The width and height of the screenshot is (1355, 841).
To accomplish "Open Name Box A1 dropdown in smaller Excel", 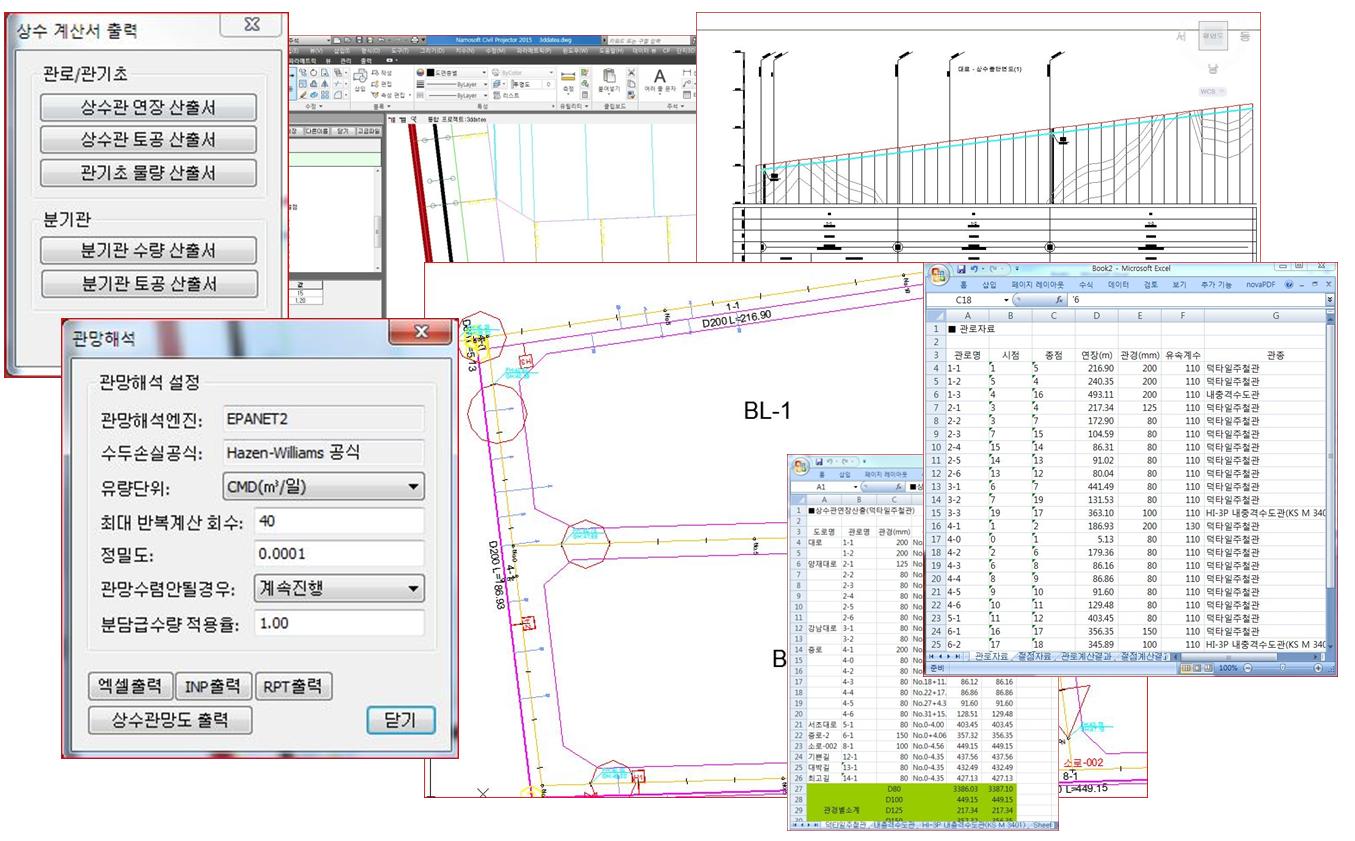I will [x=856, y=487].
